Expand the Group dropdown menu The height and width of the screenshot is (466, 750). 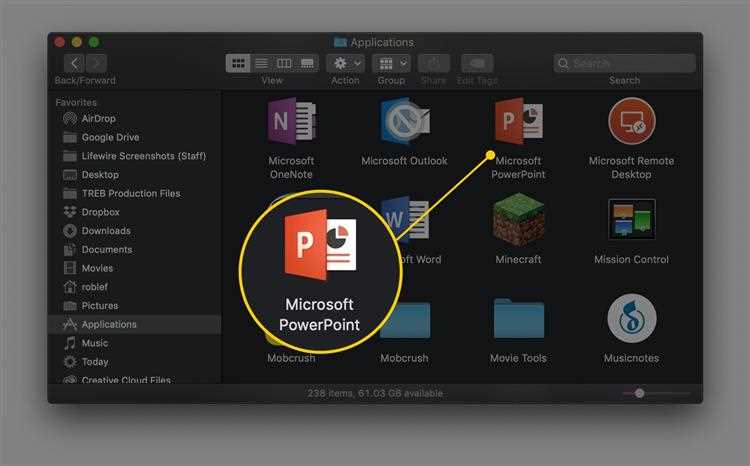[x=391, y=63]
